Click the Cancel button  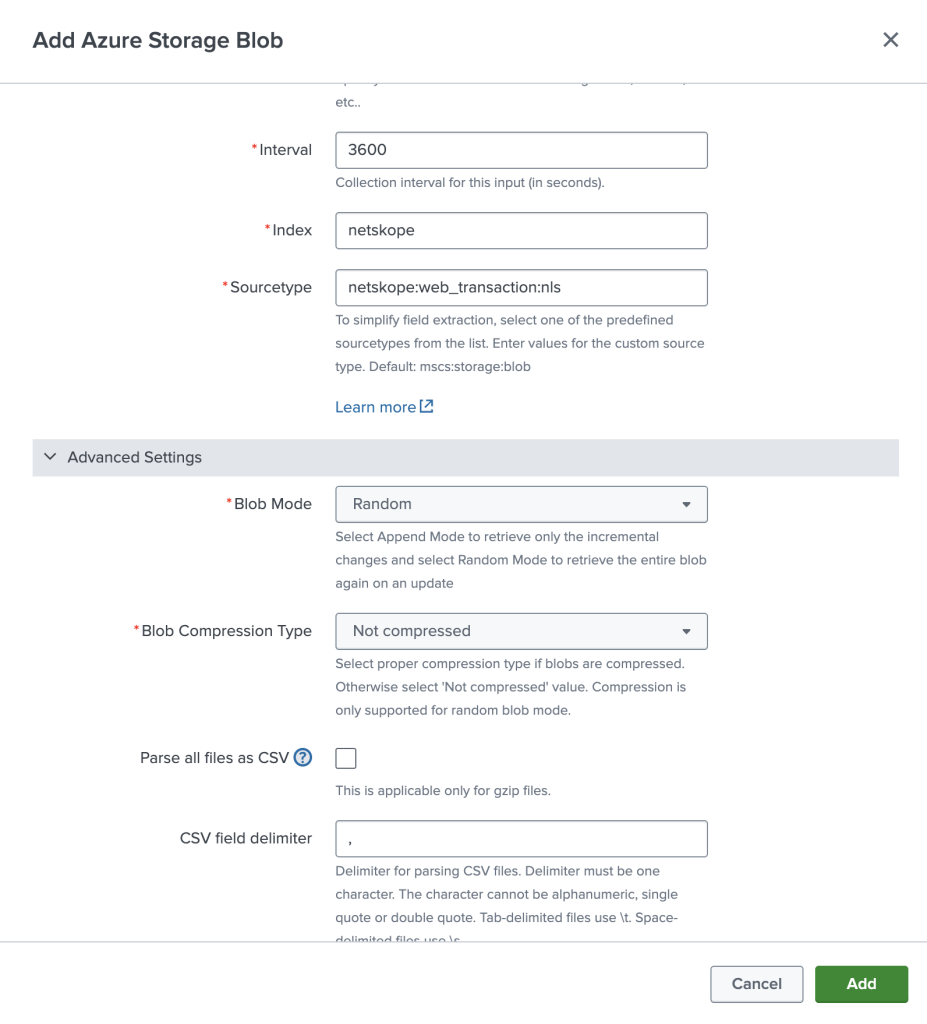(756, 984)
